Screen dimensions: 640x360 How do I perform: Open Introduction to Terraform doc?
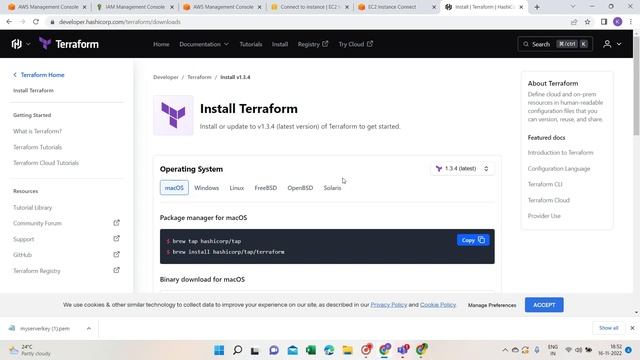(560, 153)
